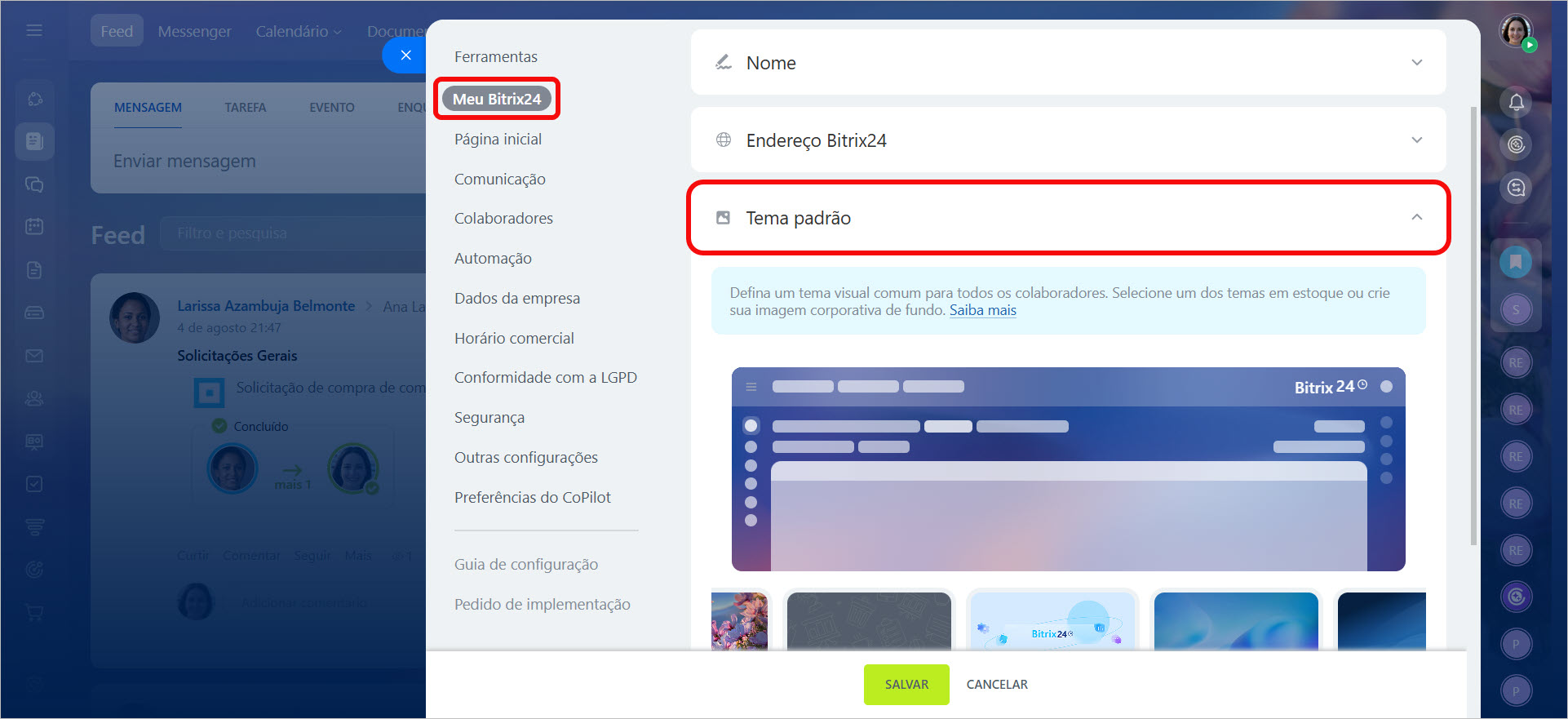Image resolution: width=1568 pixels, height=719 pixels.
Task: Choose the blue wave theme thumbnail
Action: pyautogui.click(x=1236, y=620)
